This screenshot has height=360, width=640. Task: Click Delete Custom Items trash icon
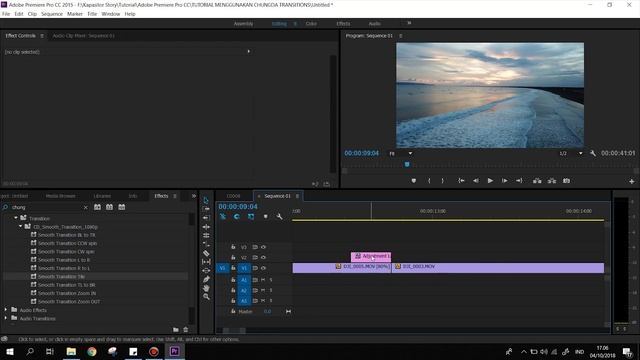(186, 329)
